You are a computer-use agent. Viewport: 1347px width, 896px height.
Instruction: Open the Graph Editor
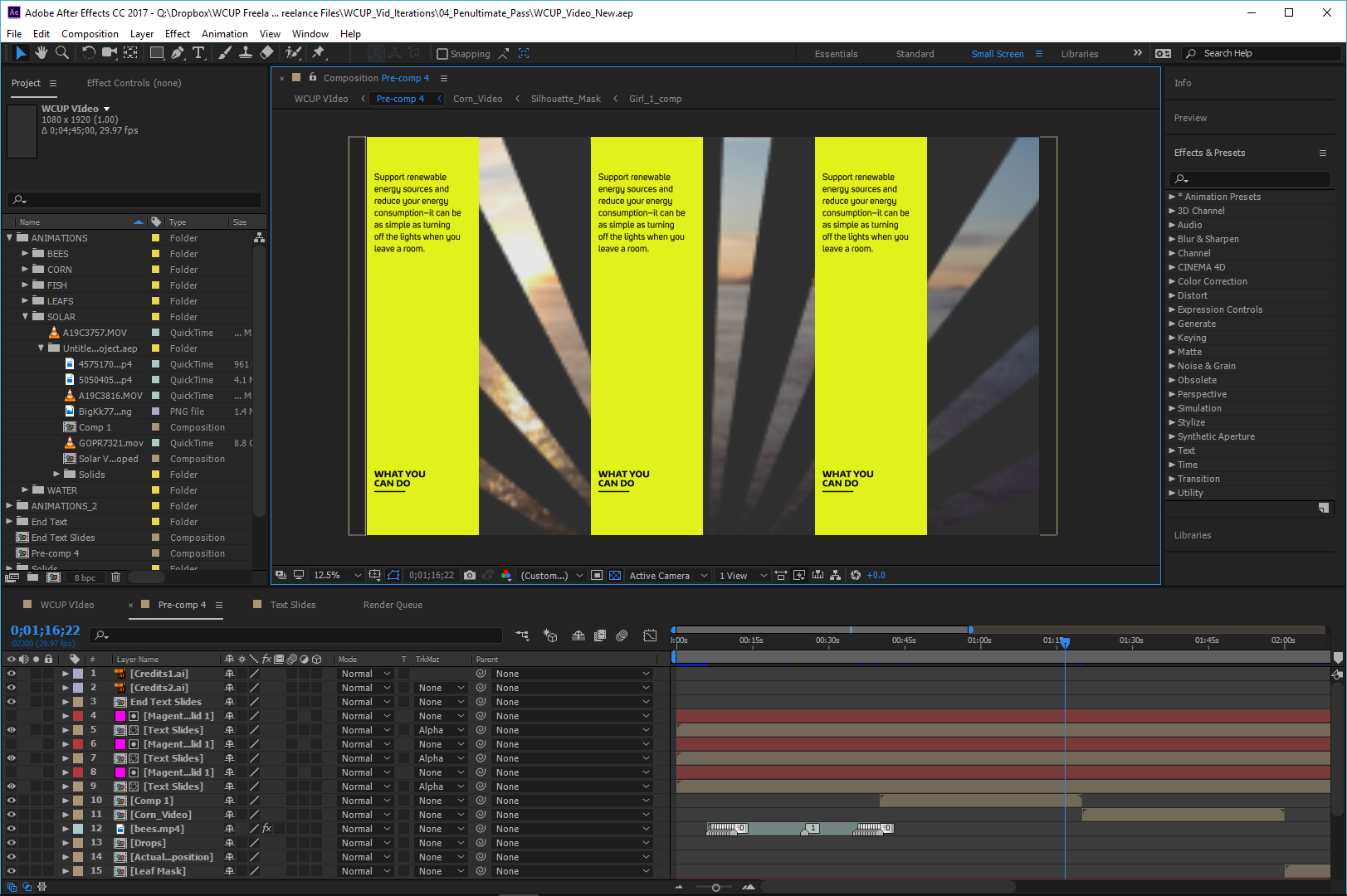(650, 635)
